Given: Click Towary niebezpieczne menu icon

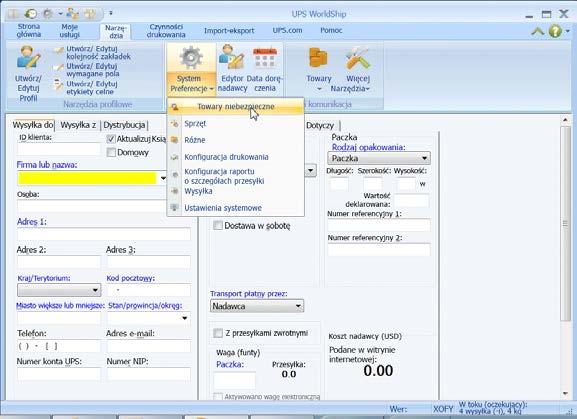Looking at the screenshot, I should point(175,107).
